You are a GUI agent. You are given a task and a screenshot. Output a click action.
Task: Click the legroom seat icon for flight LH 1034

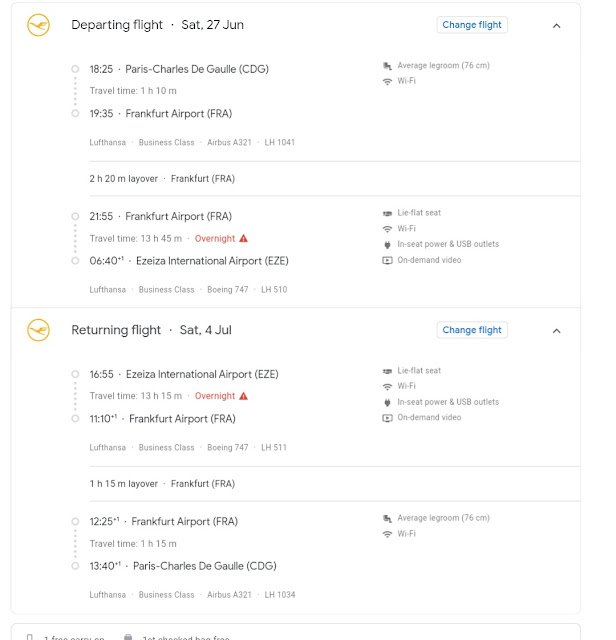click(x=387, y=518)
